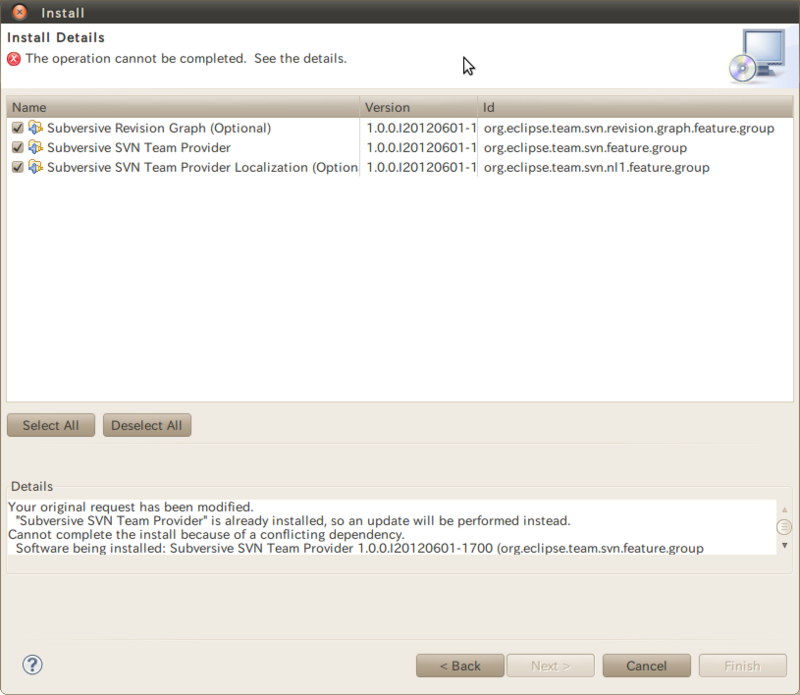Click the install wizard computer and CD image
This screenshot has width=800, height=695.
[757, 56]
